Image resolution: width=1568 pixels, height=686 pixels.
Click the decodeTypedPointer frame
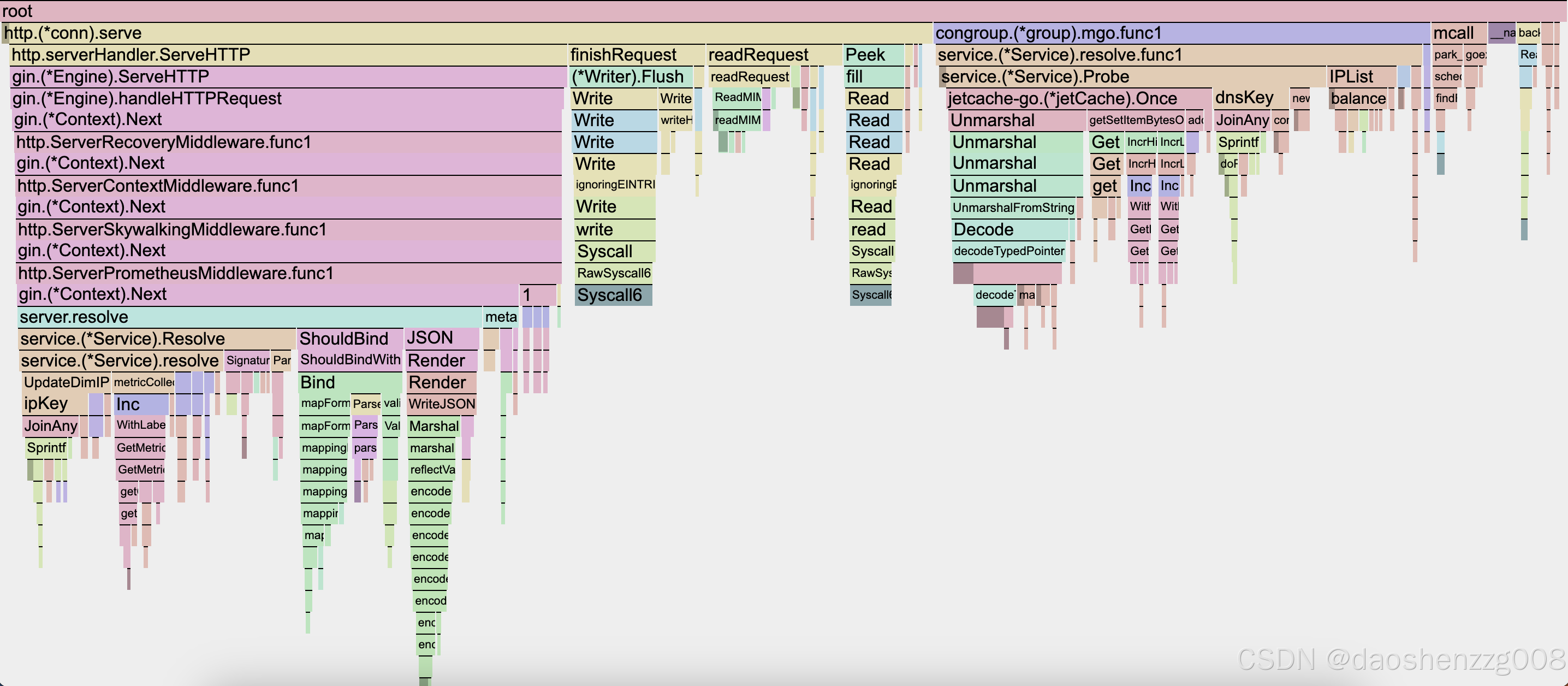coord(1008,251)
